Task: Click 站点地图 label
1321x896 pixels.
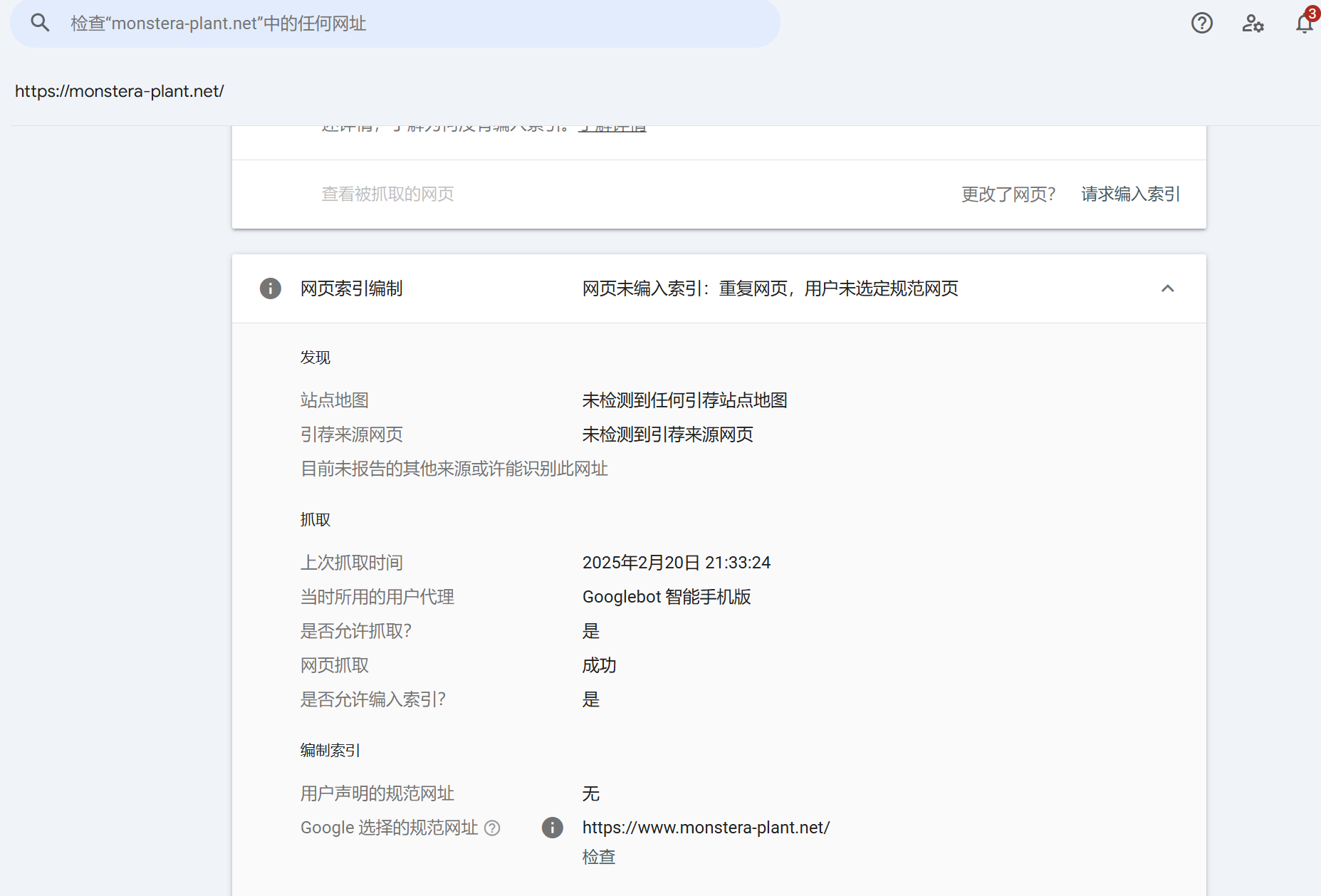Action: pyautogui.click(x=334, y=400)
